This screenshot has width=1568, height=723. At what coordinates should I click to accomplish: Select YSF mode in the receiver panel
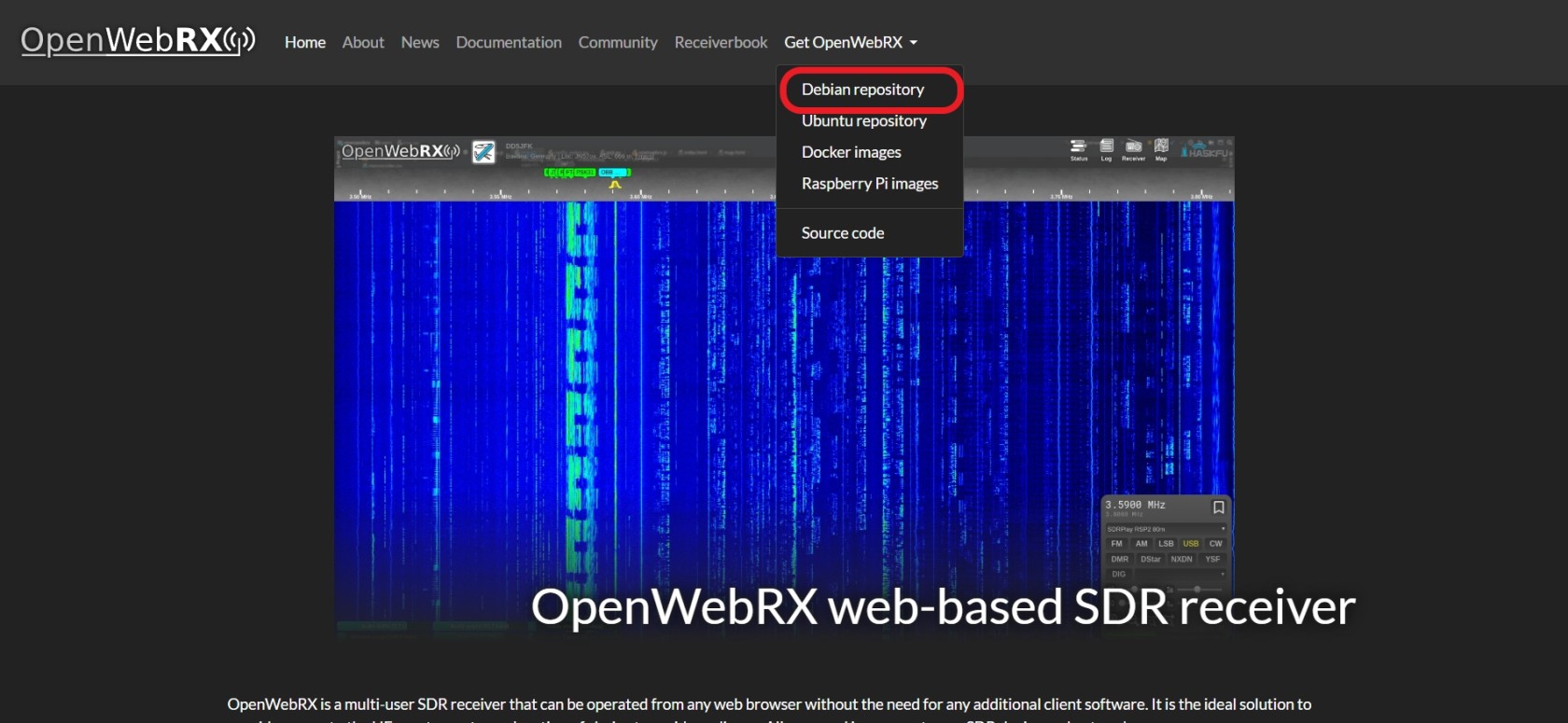point(1212,559)
